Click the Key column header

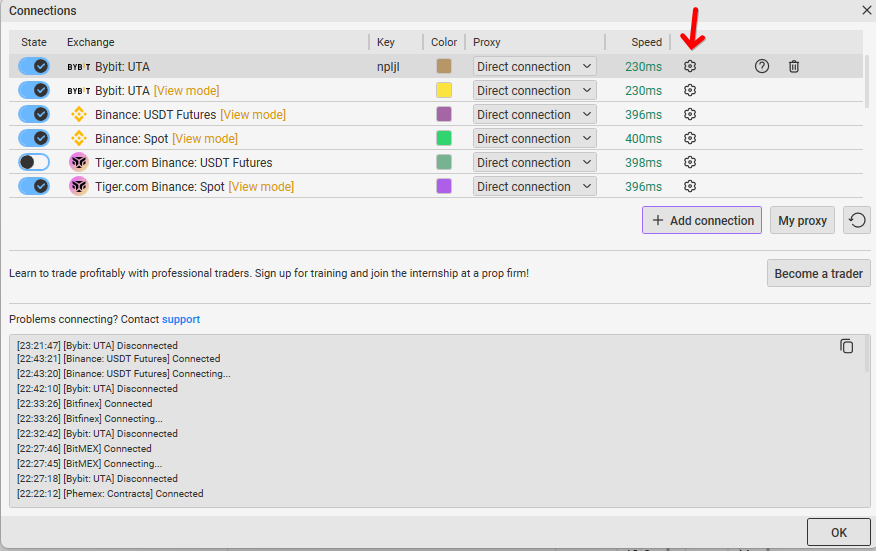[385, 42]
